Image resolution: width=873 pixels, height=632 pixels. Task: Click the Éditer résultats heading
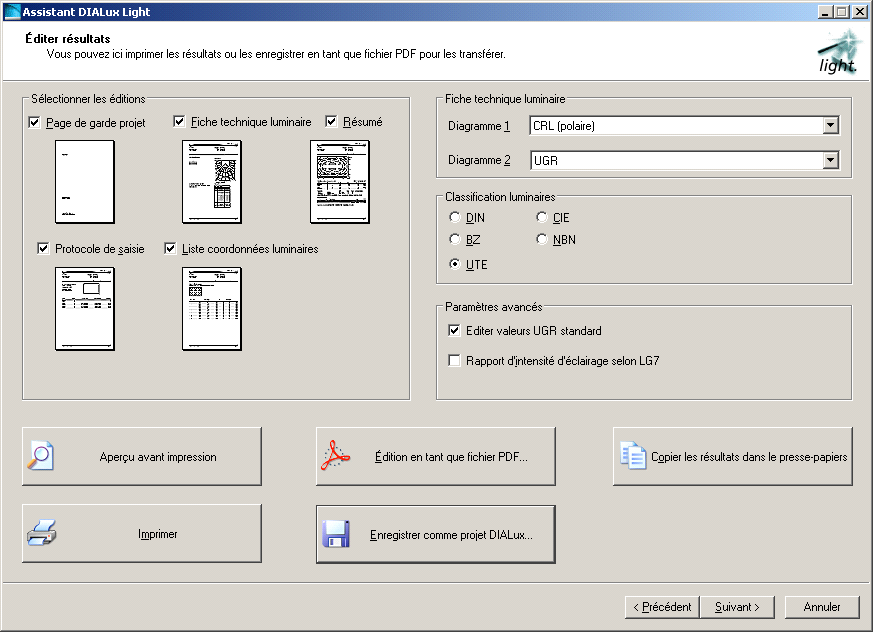[x=67, y=39]
